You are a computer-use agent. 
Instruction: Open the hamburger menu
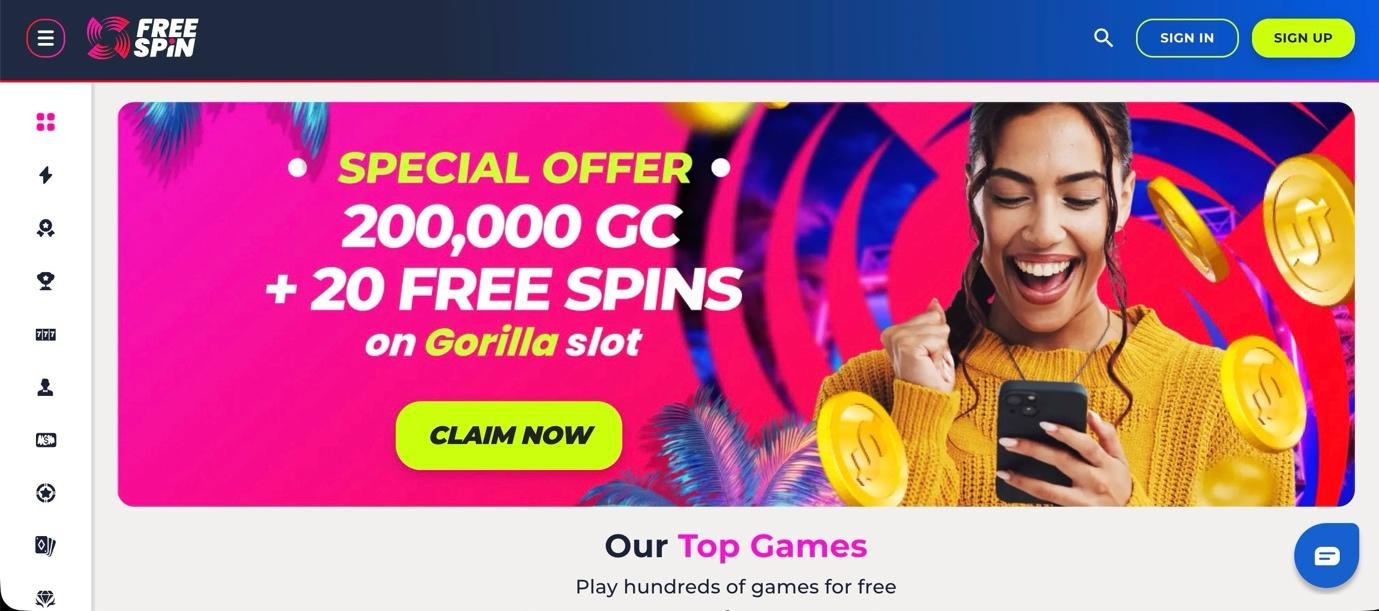click(45, 38)
